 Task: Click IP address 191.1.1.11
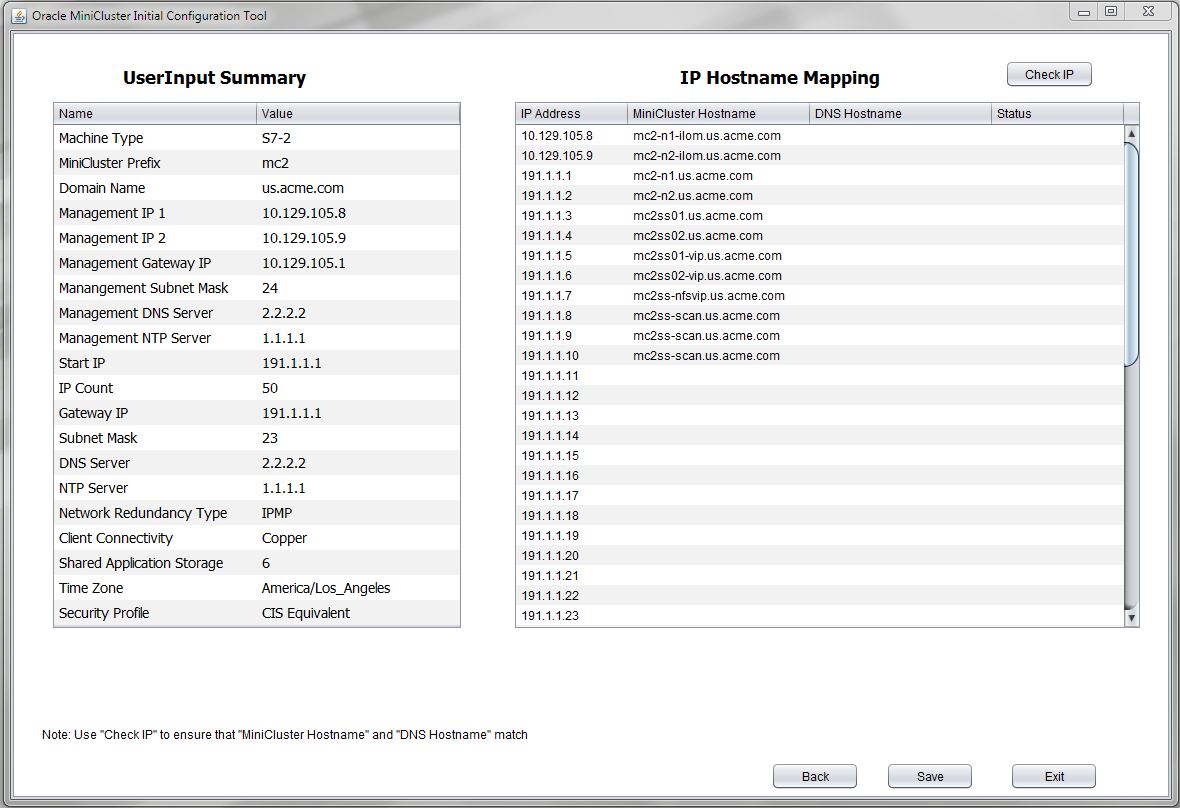[x=550, y=375]
